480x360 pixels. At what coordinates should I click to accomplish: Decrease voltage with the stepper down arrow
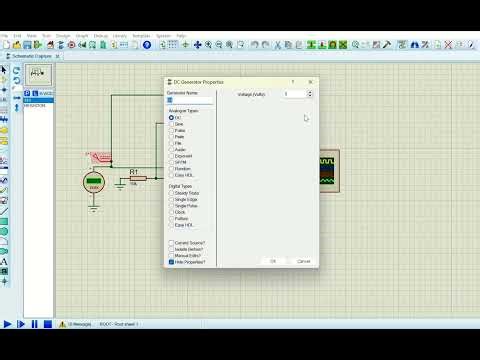coord(310,96)
